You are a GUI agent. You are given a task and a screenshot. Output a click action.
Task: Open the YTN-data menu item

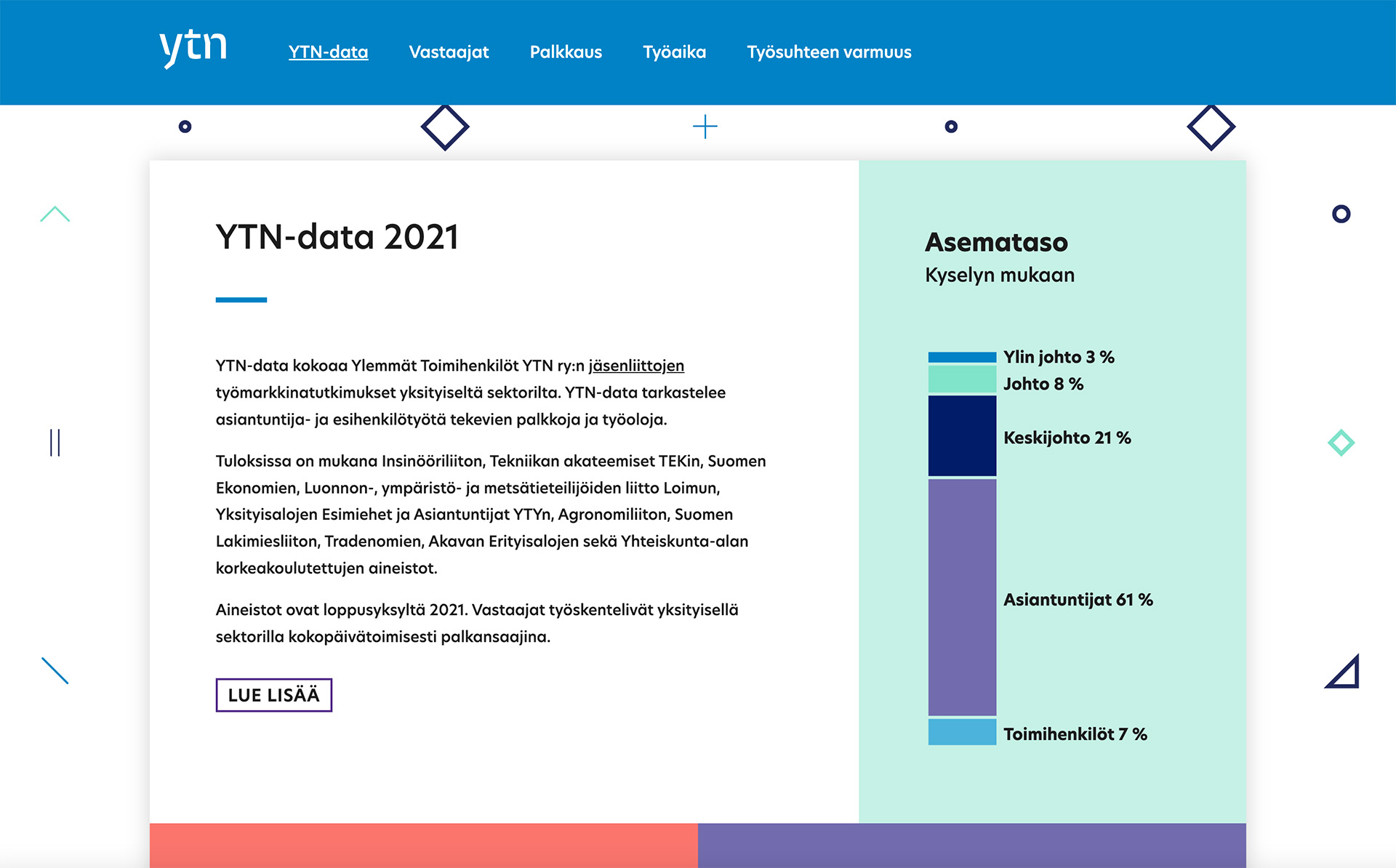(328, 52)
